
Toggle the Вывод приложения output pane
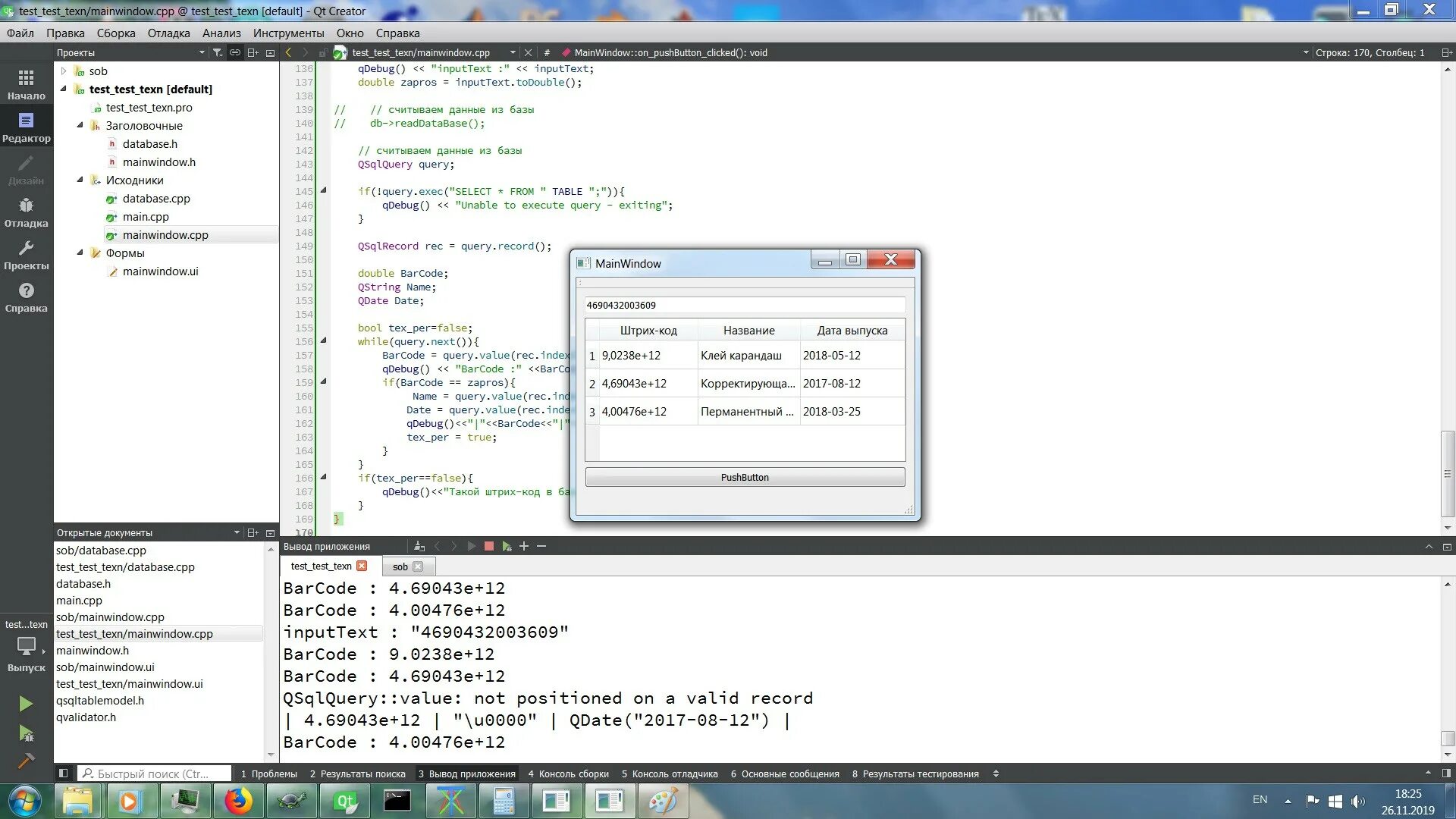click(x=466, y=773)
